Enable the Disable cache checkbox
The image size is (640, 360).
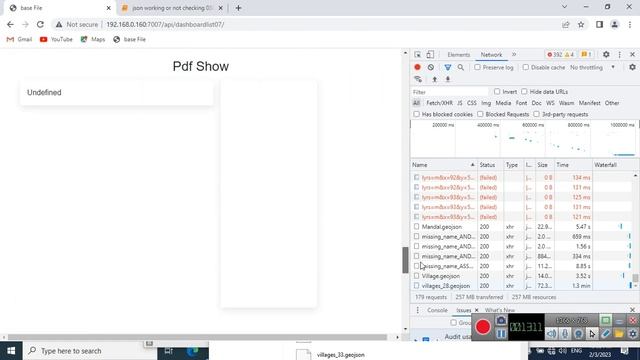click(x=526, y=67)
